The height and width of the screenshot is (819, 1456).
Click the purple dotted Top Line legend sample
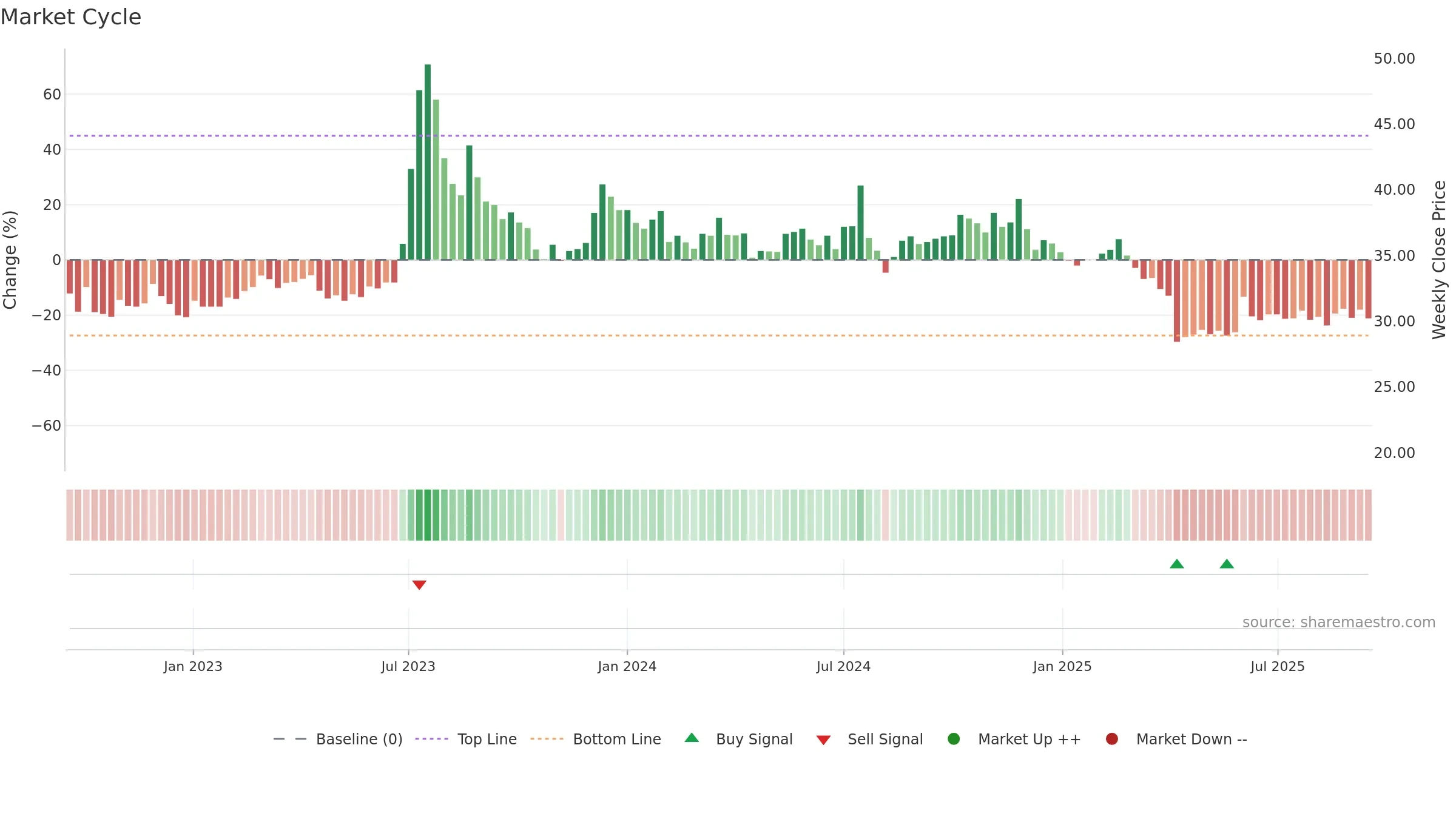point(431,739)
